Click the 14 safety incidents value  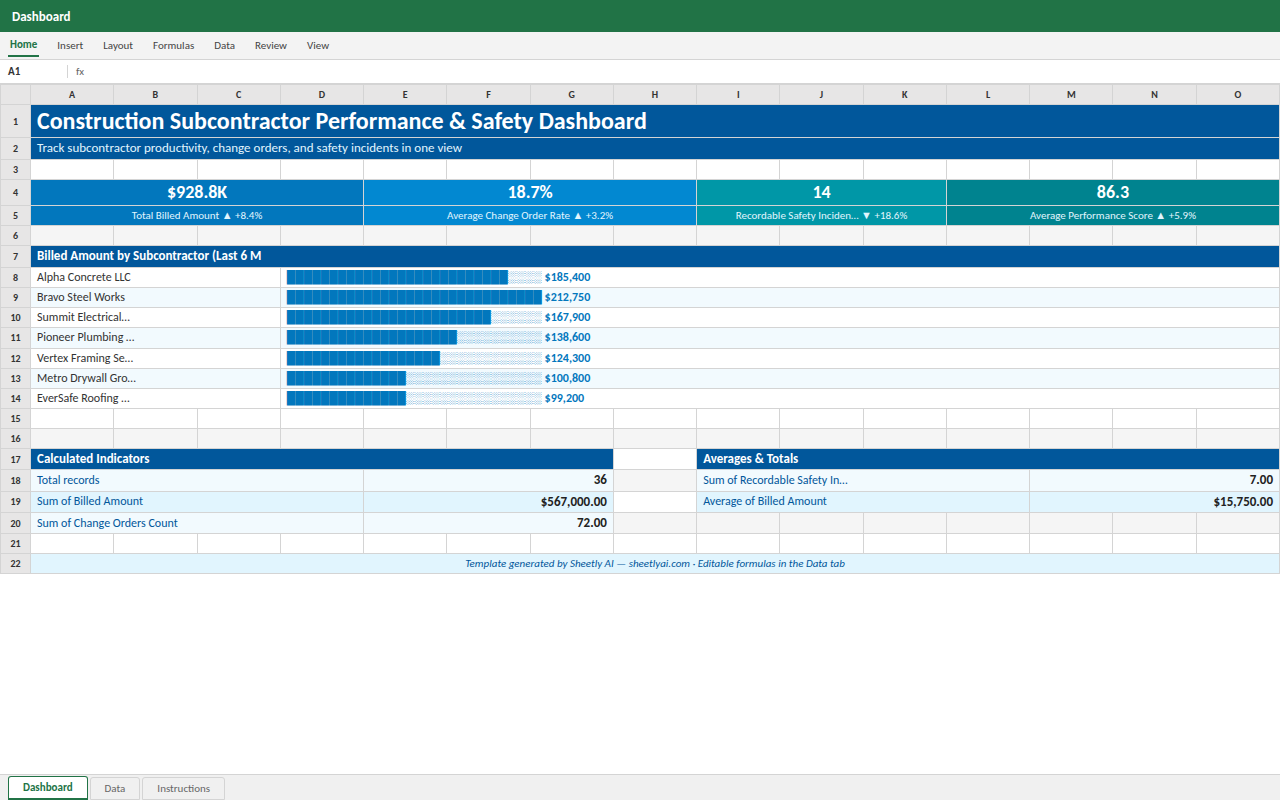coord(822,192)
